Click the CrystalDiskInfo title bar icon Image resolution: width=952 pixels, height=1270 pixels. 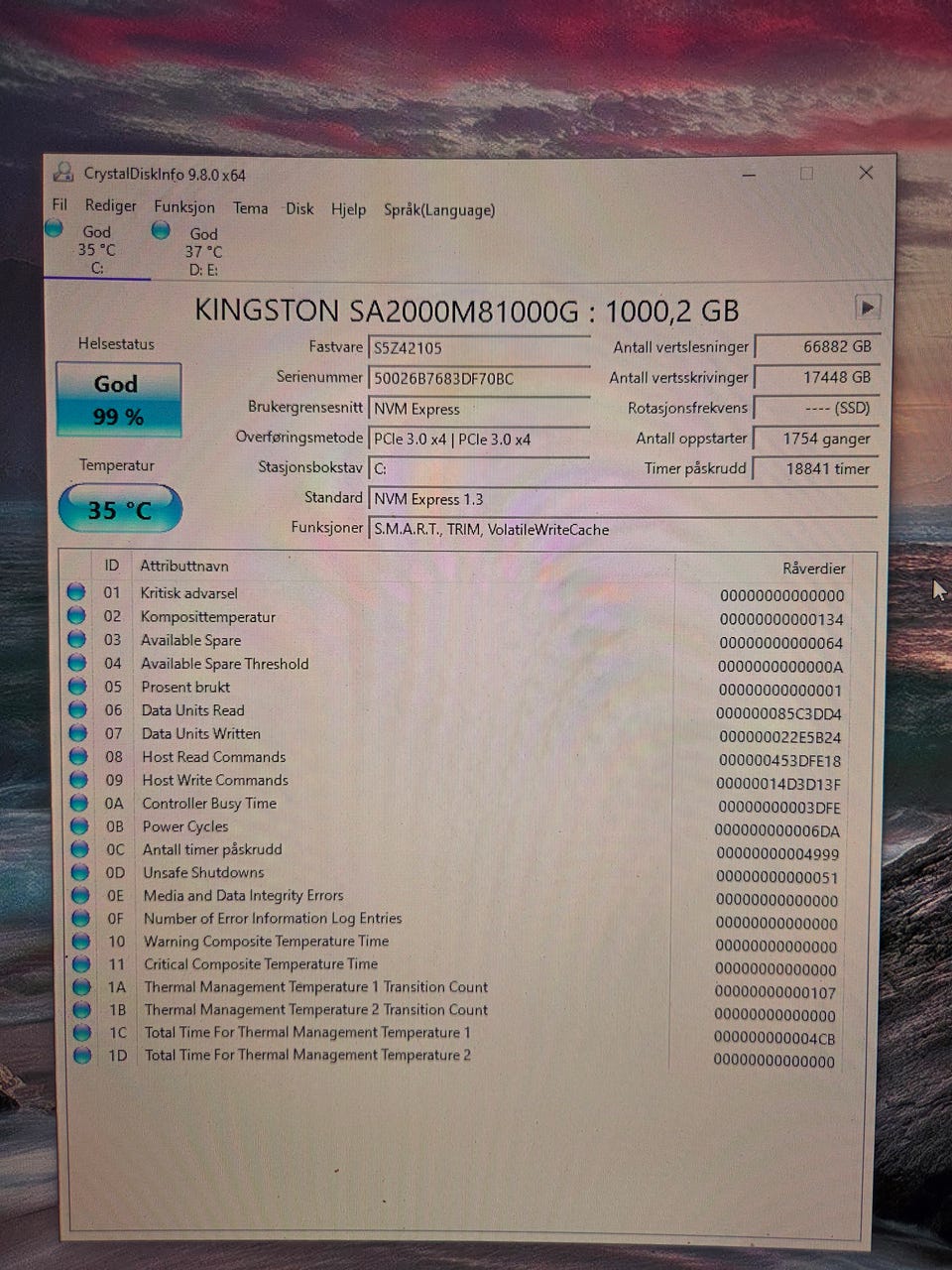point(62,172)
